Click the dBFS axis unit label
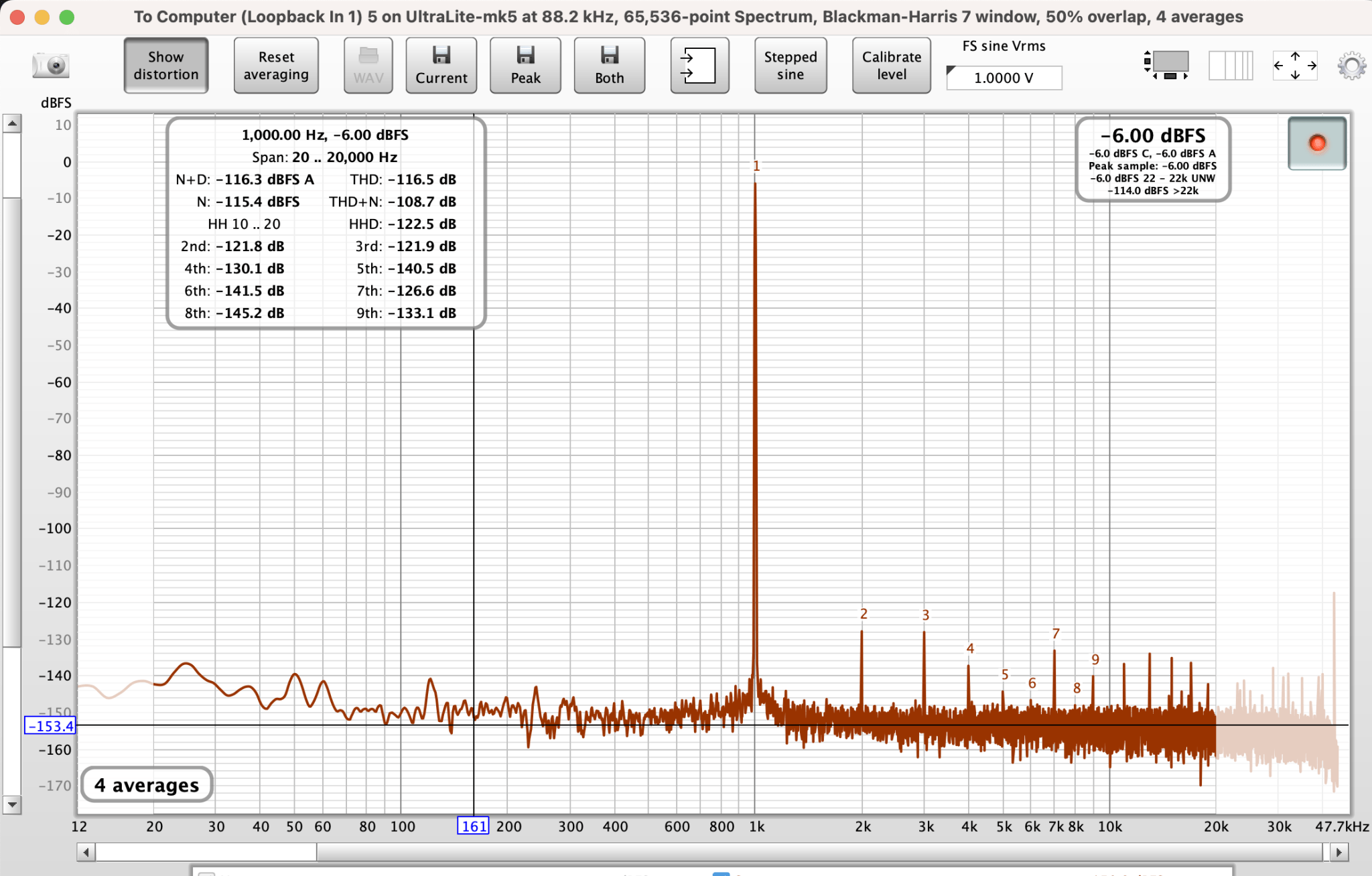Screen dimensions: 1372x876 pyautogui.click(x=56, y=102)
